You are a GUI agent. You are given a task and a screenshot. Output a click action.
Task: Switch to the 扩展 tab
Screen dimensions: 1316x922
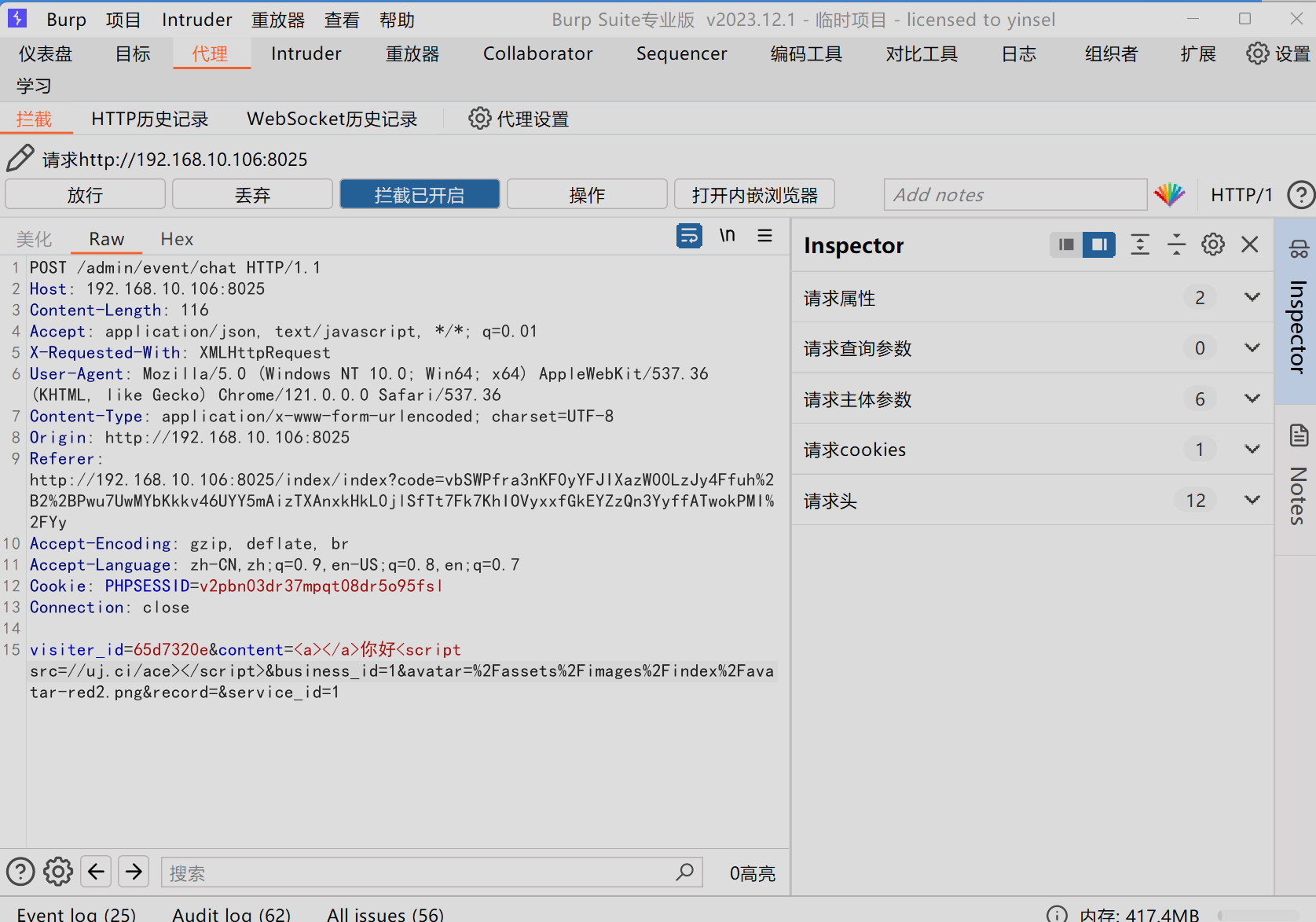tap(1198, 53)
